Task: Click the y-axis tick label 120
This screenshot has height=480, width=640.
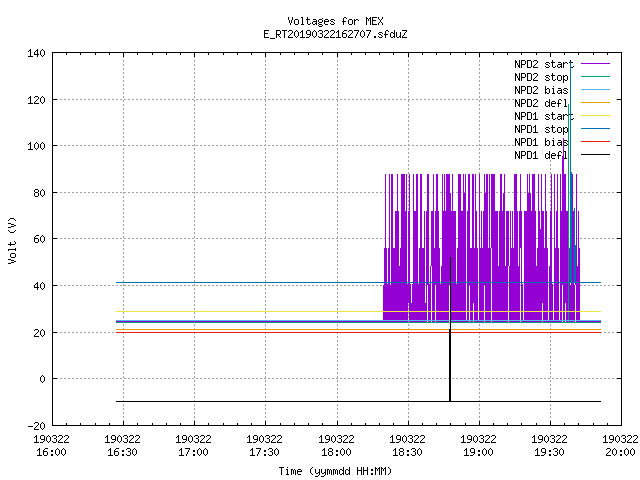Action: coord(36,100)
